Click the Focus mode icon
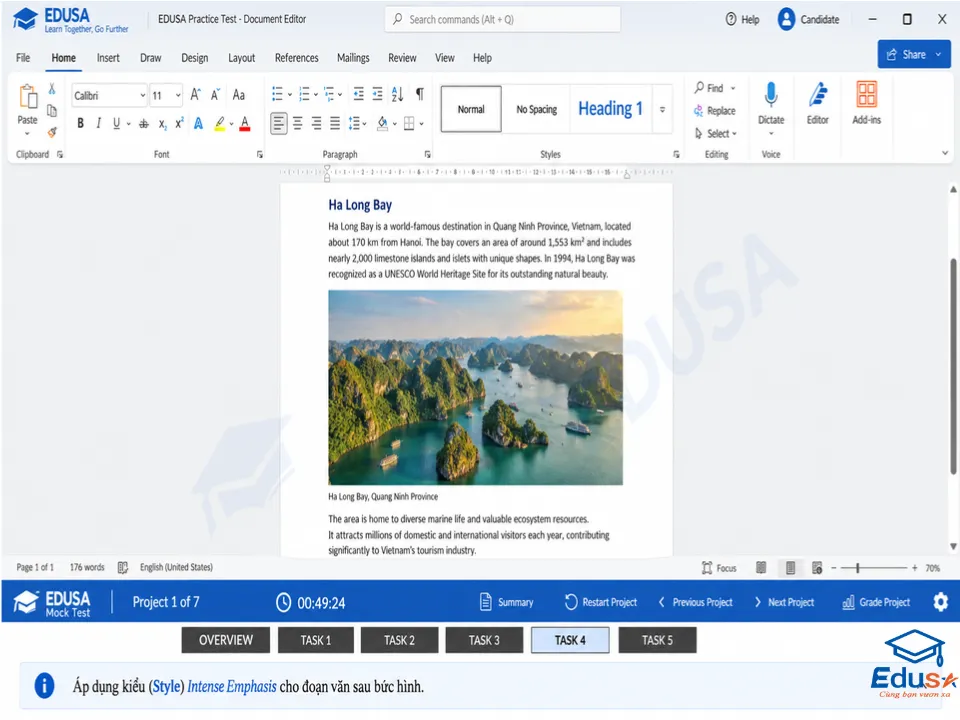The width and height of the screenshot is (960, 720). coord(707,568)
